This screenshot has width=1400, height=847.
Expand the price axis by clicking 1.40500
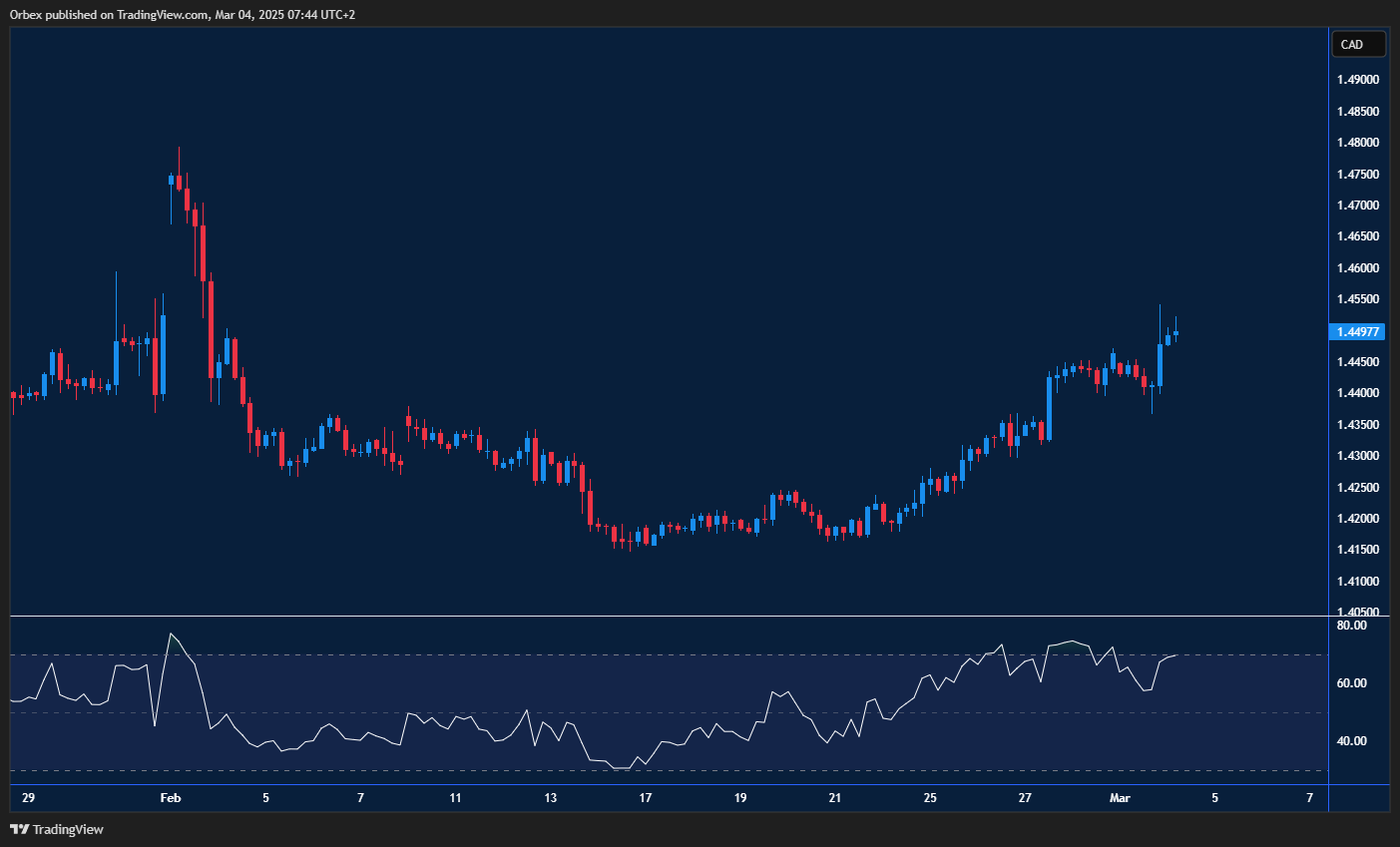(1357, 612)
